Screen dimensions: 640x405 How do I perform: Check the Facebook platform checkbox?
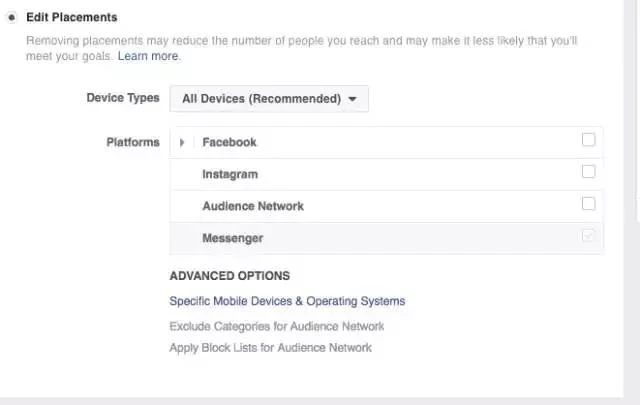(589, 140)
